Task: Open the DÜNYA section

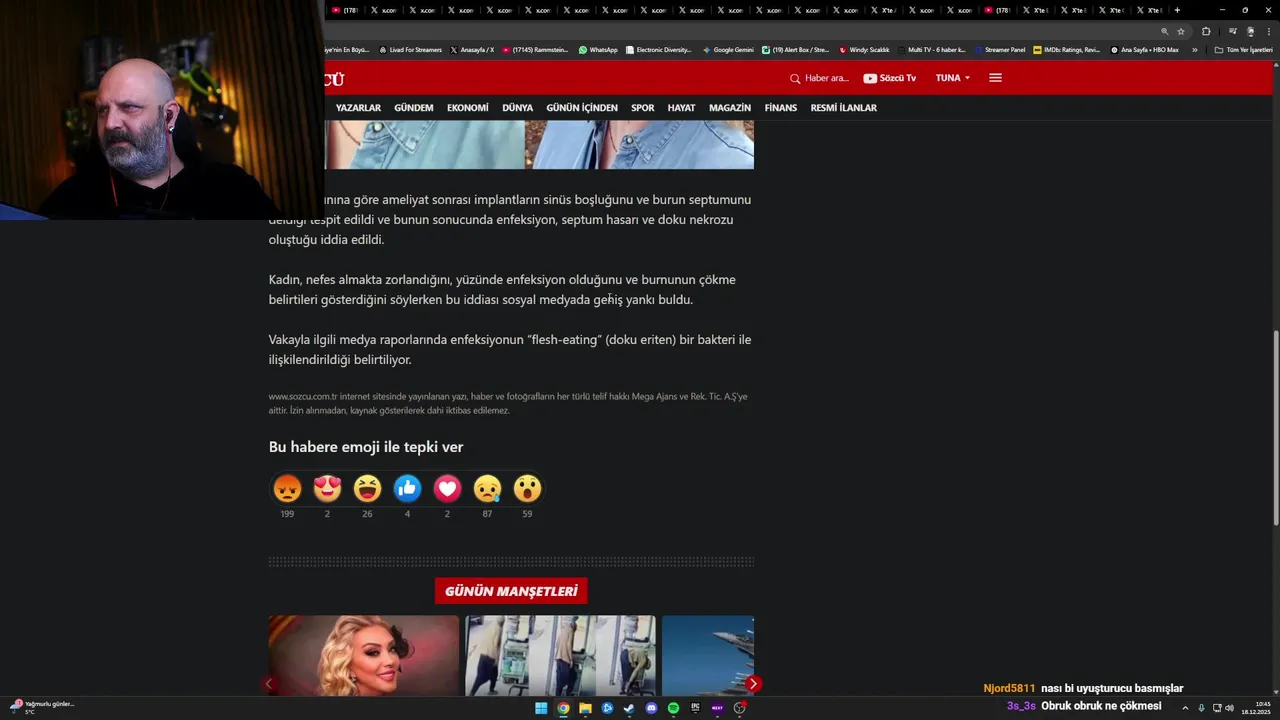Action: pos(517,108)
